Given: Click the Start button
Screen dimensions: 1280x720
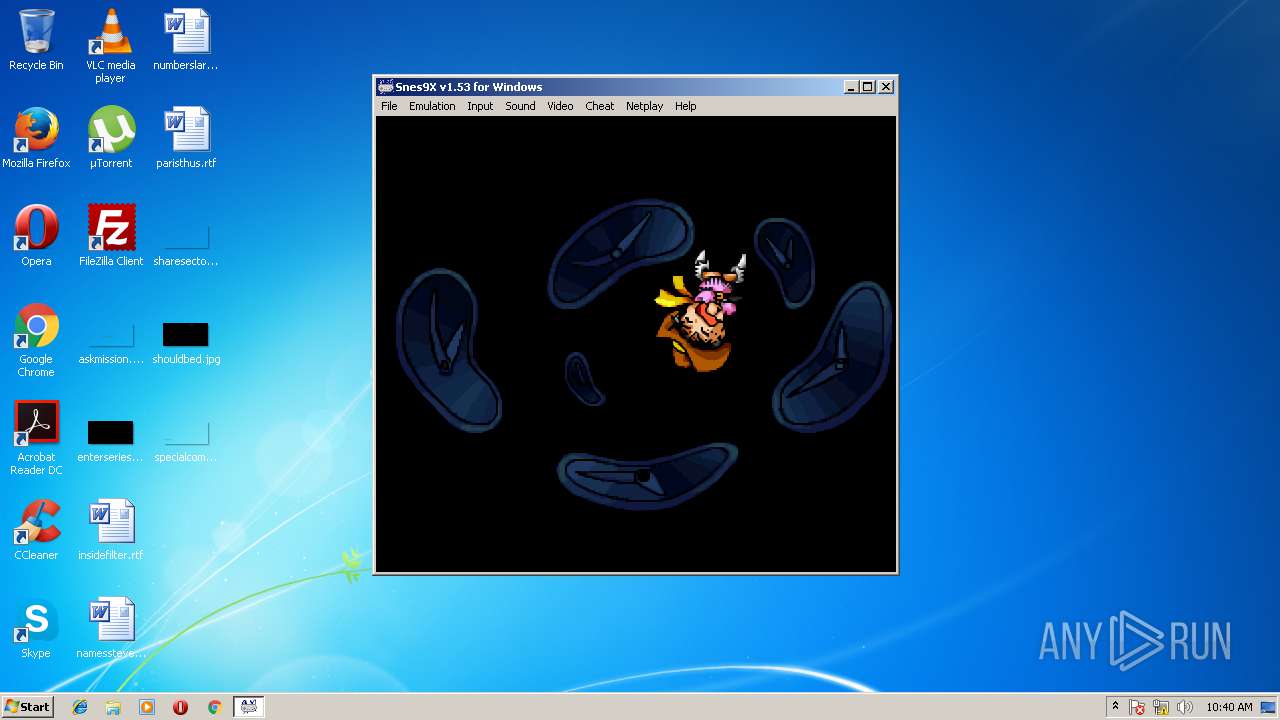Looking at the screenshot, I should coord(27,707).
